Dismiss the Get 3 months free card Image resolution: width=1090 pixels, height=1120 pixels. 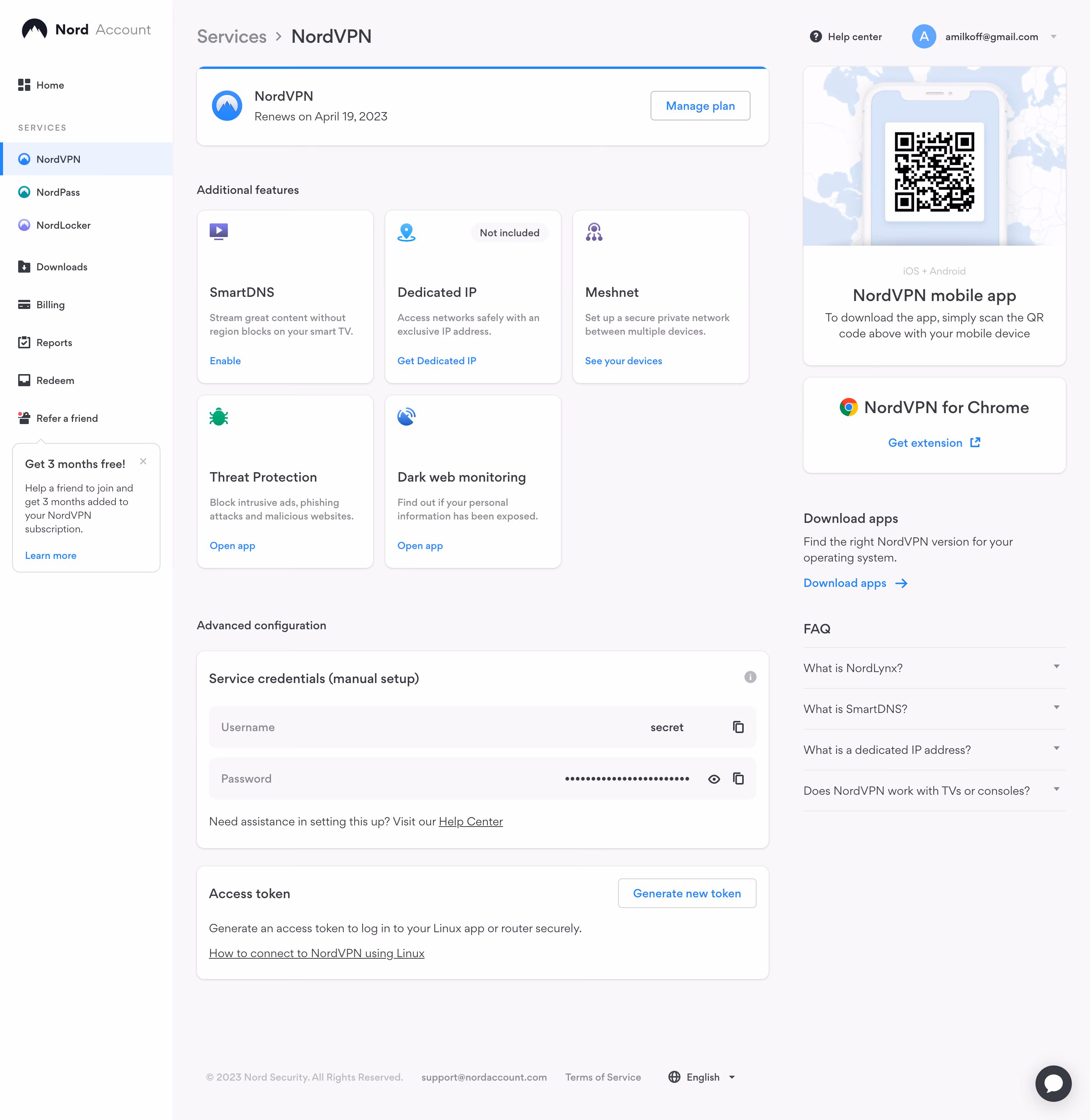click(x=143, y=461)
